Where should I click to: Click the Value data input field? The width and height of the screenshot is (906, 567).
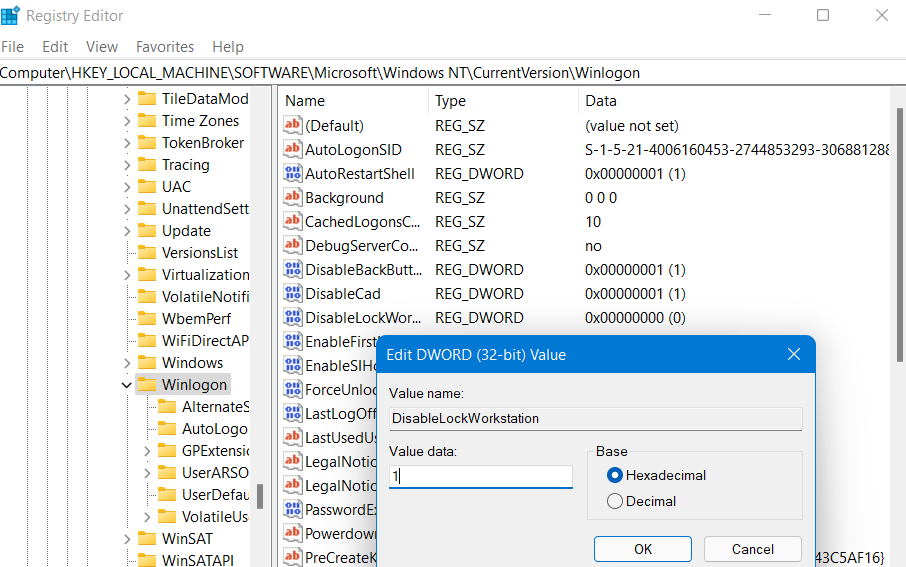[480, 477]
